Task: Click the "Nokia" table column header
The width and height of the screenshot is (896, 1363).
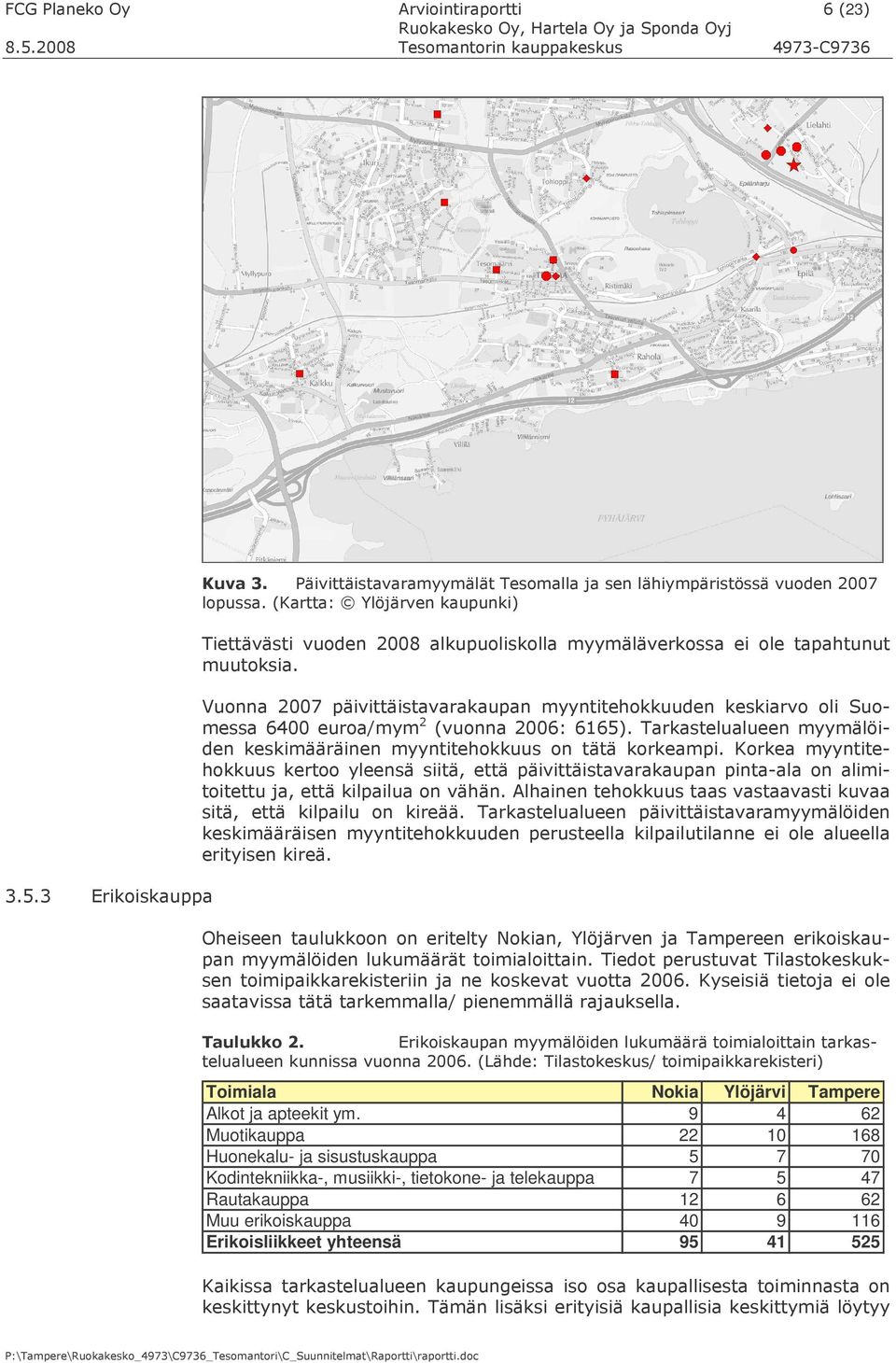Action: [675, 1091]
